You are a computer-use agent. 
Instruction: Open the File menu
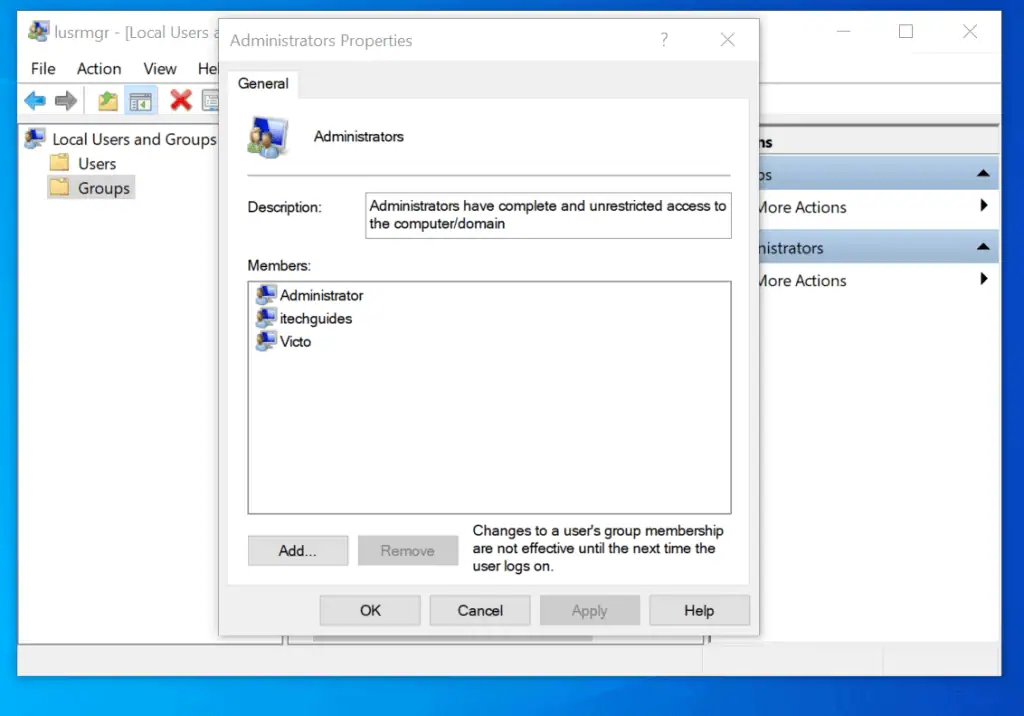[43, 69]
